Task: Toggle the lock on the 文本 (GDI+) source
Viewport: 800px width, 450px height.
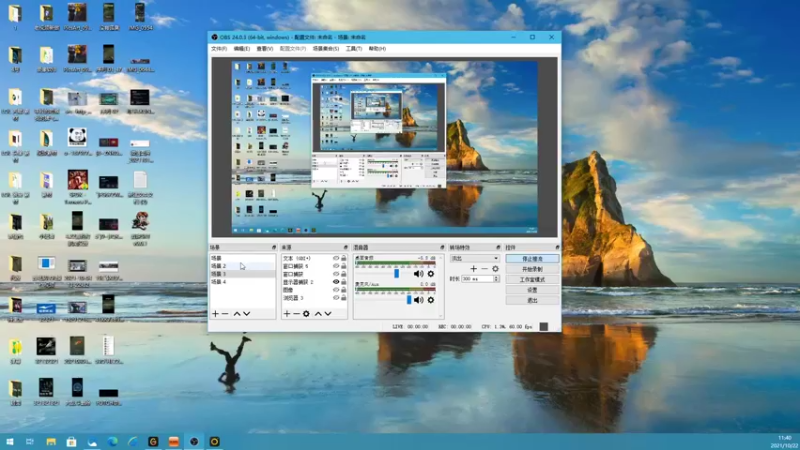Action: [343, 258]
